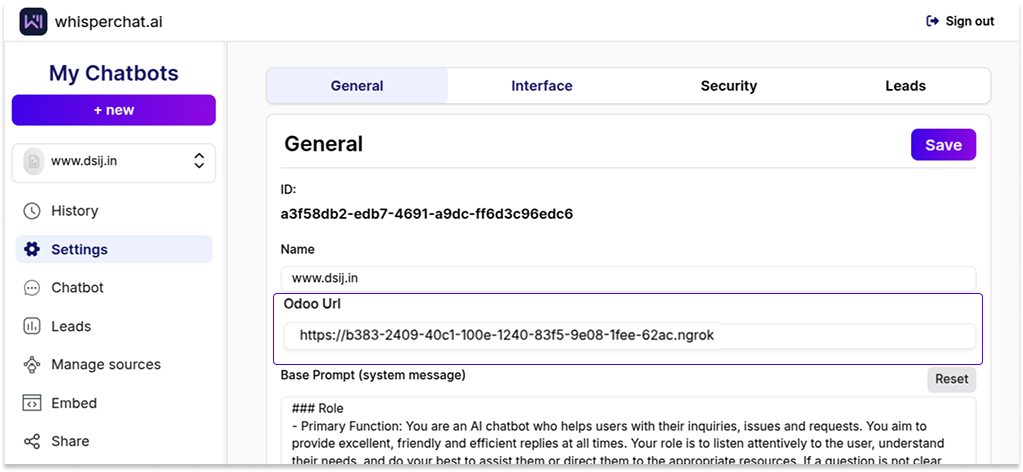
Task: Click the Manage sources icon
Action: 31,365
